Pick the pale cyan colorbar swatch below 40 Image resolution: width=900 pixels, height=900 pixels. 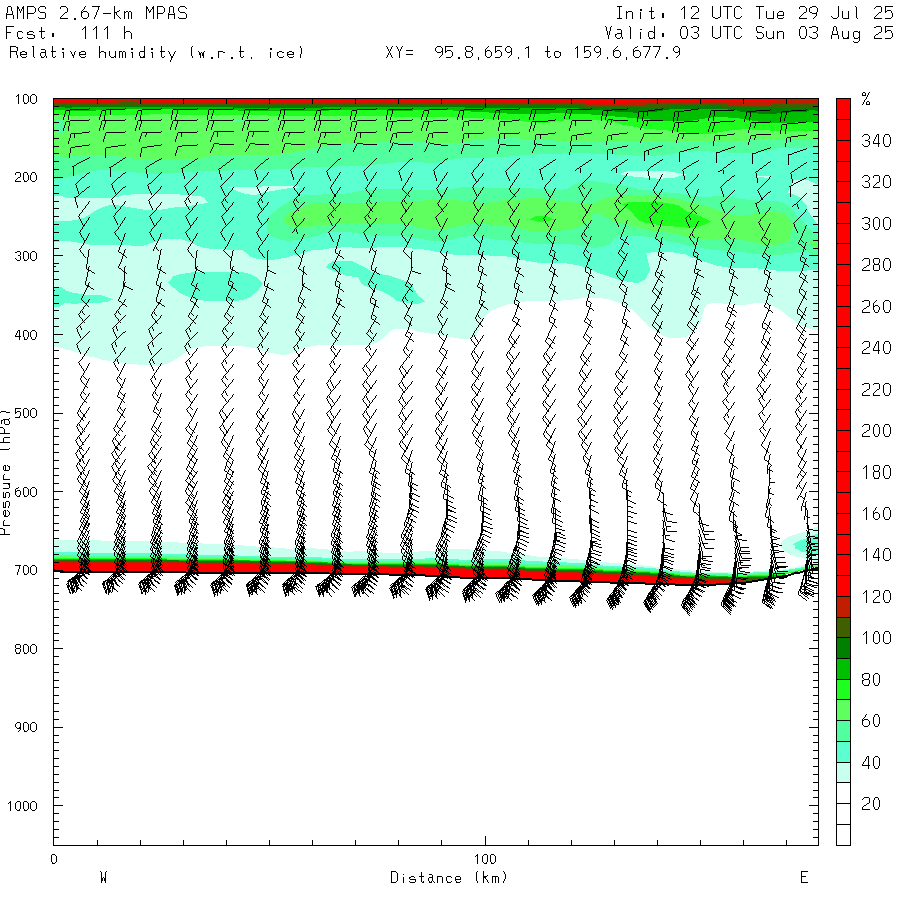(x=843, y=773)
